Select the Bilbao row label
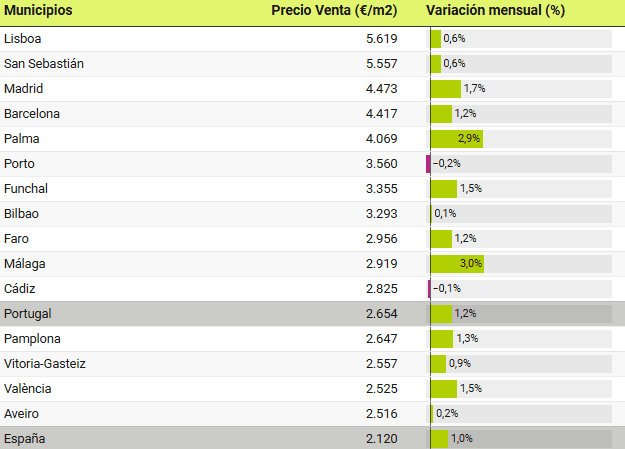The height and width of the screenshot is (449, 625). point(22,213)
